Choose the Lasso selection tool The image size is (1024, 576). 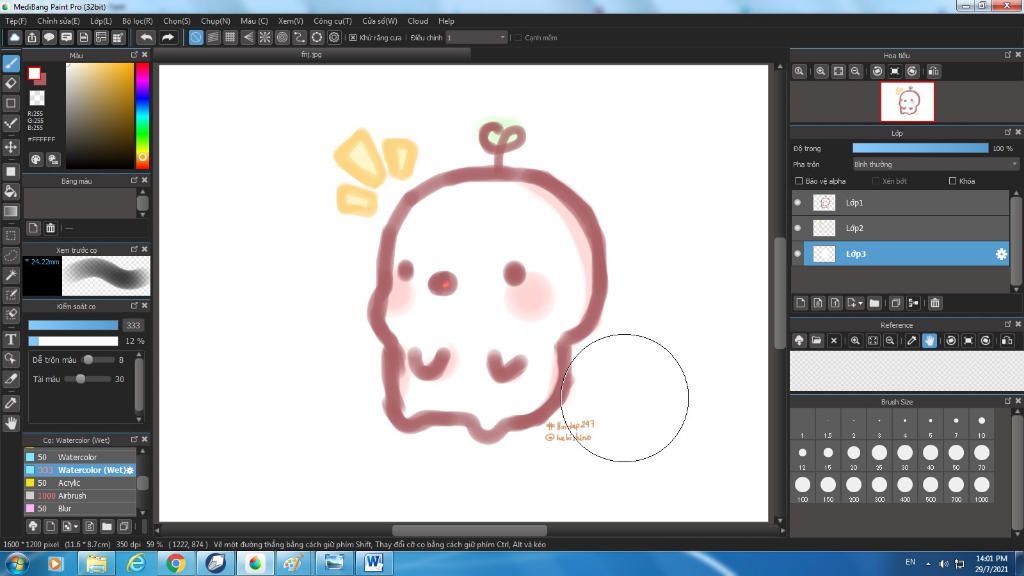coord(11,255)
